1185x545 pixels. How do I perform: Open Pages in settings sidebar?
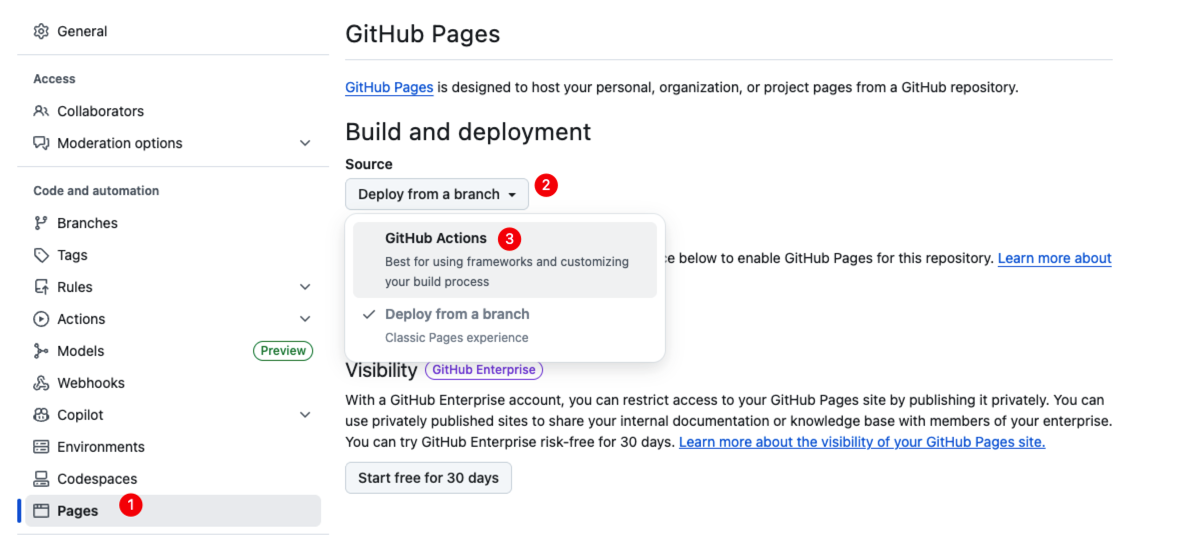coord(78,511)
